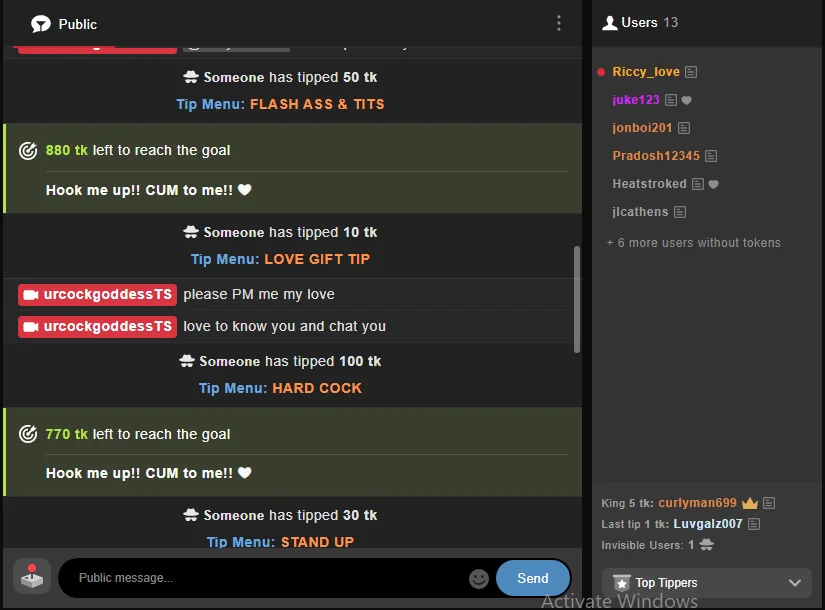Viewport: 825px width, 610px height.
Task: Expand the Top Tippers dropdown
Action: [707, 583]
